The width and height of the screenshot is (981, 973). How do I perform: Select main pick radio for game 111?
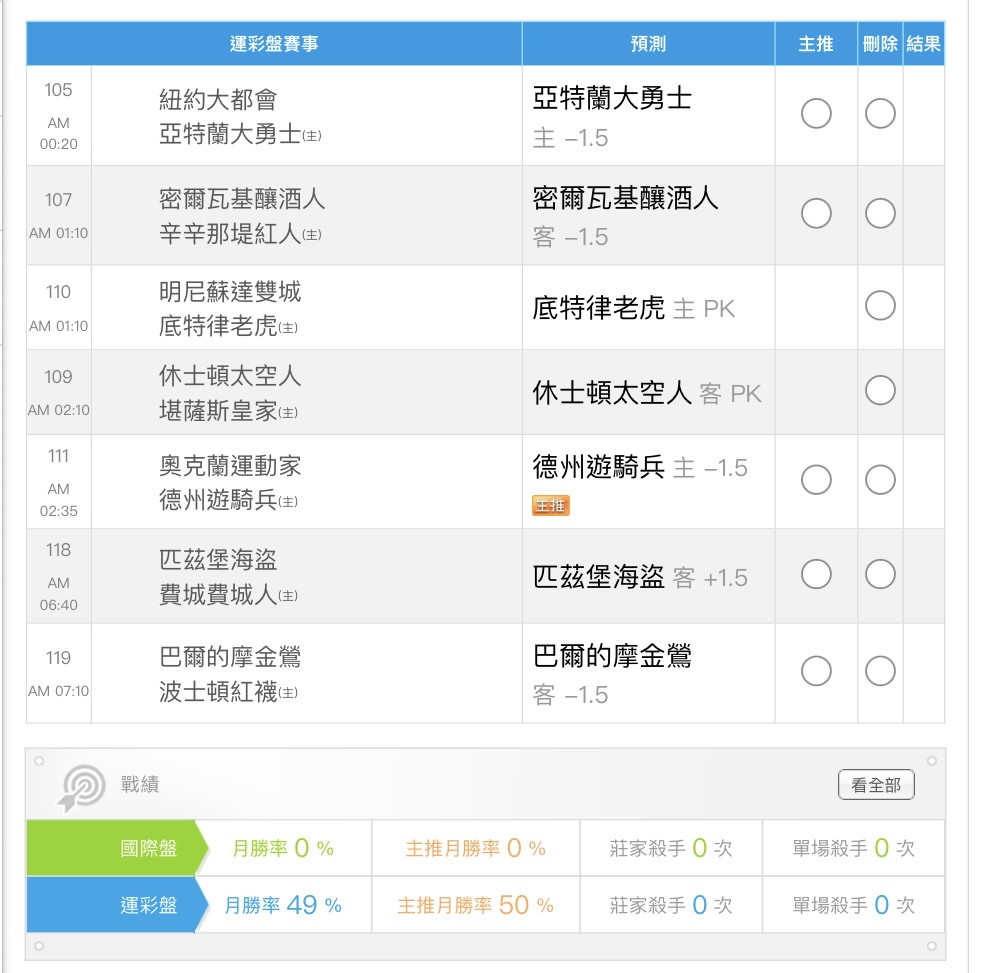[x=816, y=480]
